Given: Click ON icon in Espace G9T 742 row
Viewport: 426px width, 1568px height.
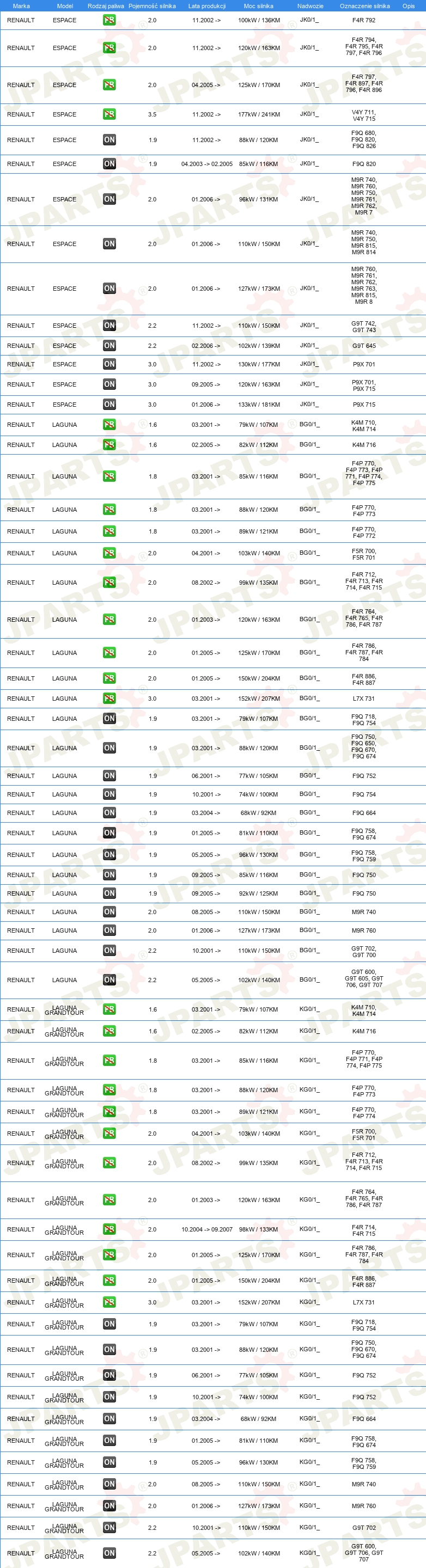Looking at the screenshot, I should tap(109, 326).
